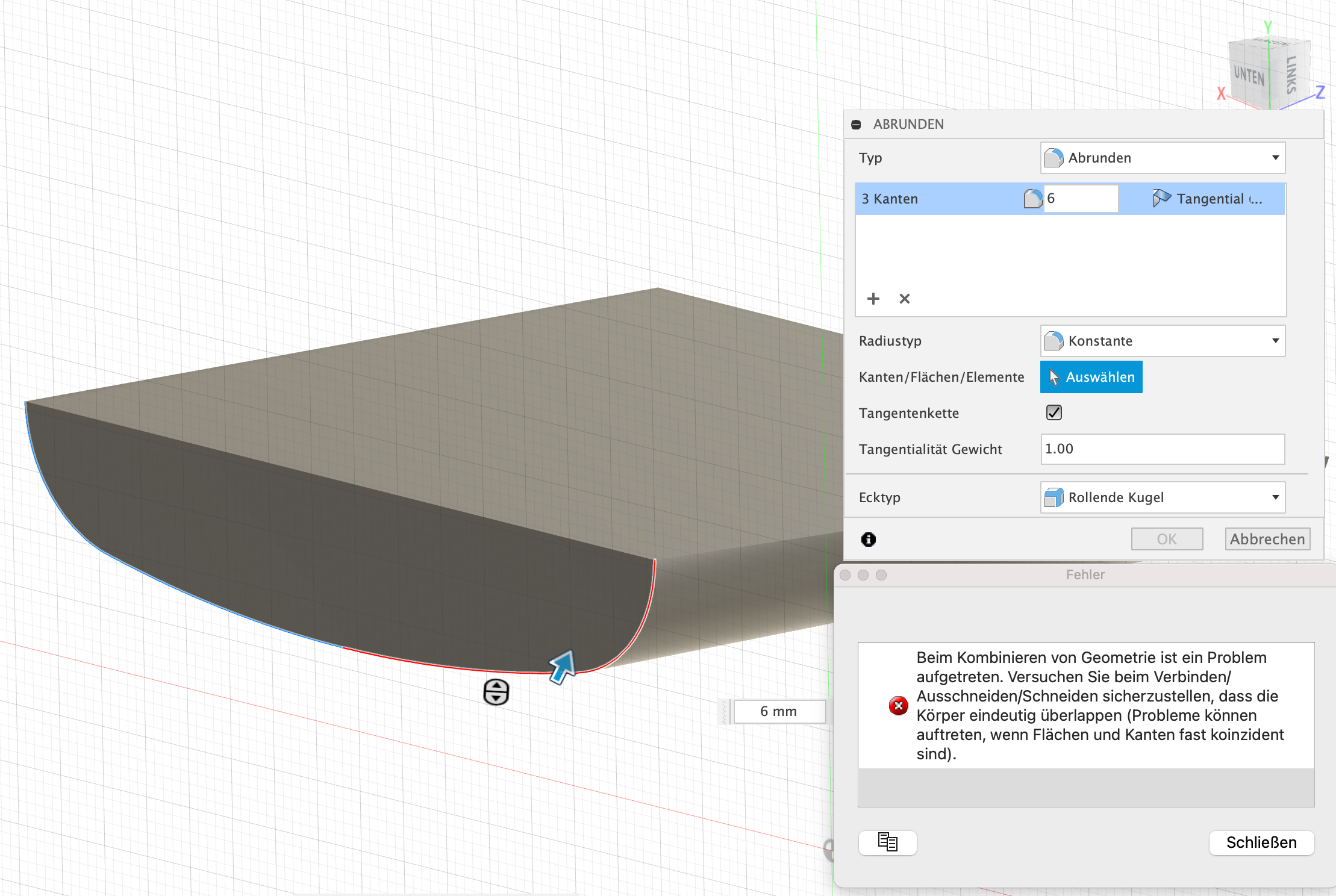
Task: Close the error with the Schließen button
Action: (1262, 842)
